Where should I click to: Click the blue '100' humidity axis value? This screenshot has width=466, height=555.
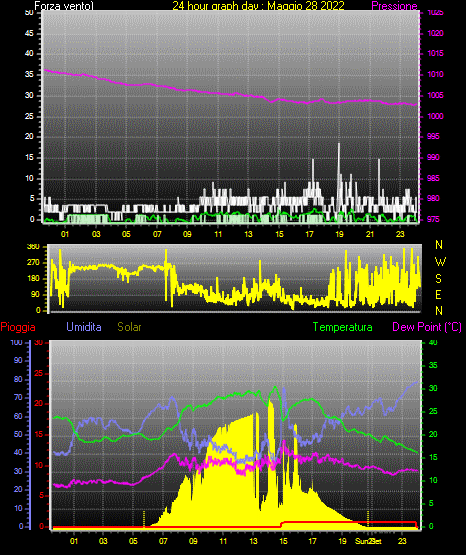(x=16, y=342)
